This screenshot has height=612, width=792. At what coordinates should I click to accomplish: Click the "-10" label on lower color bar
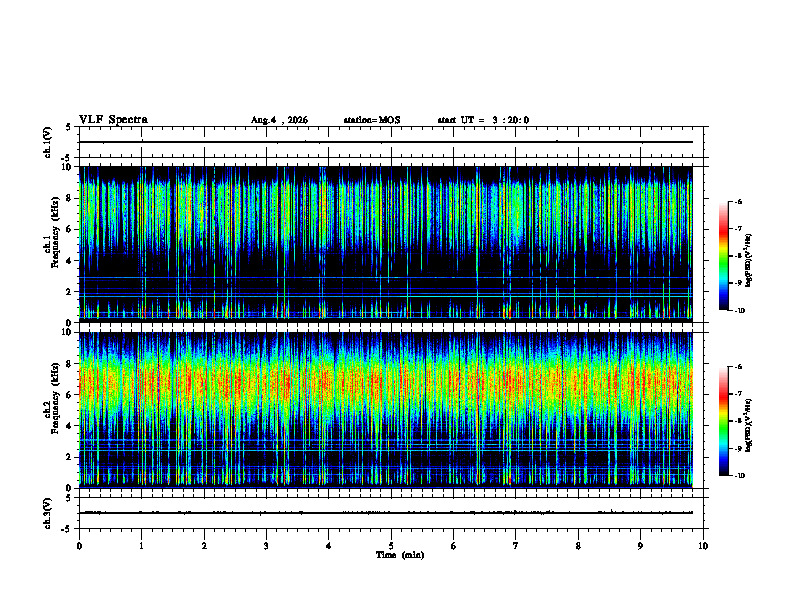pyautogui.click(x=740, y=476)
